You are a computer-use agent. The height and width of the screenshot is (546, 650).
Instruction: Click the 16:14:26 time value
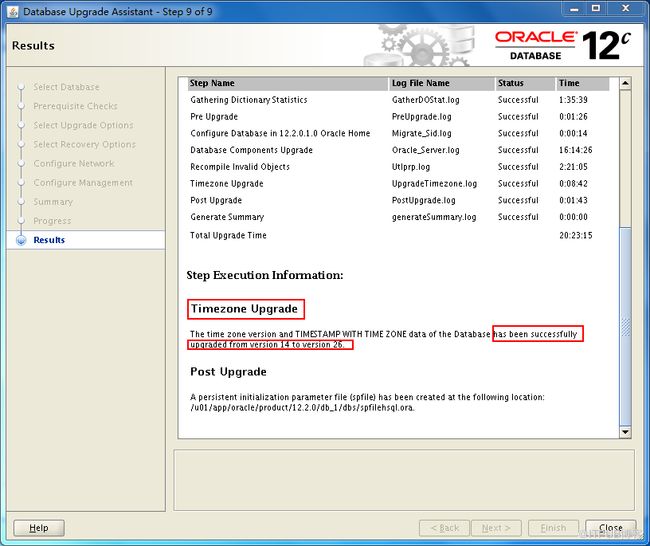pyautogui.click(x=576, y=150)
